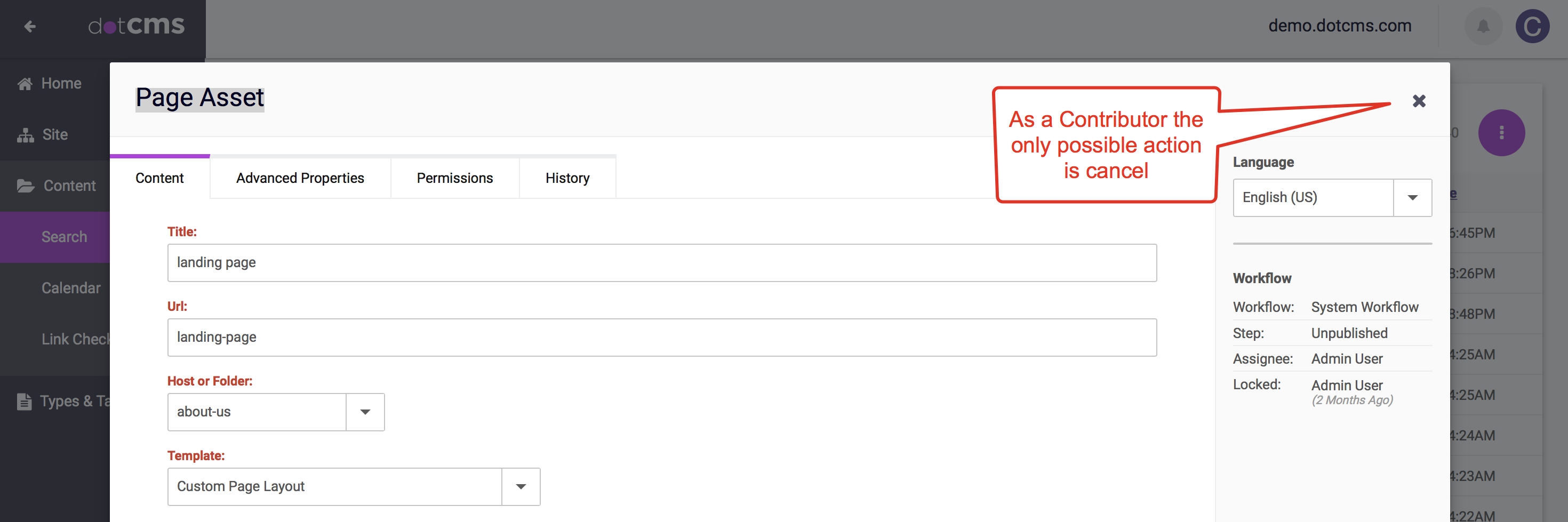Click the Types & Tags document icon
Viewport: 1568px width, 522px height.
pyautogui.click(x=25, y=401)
